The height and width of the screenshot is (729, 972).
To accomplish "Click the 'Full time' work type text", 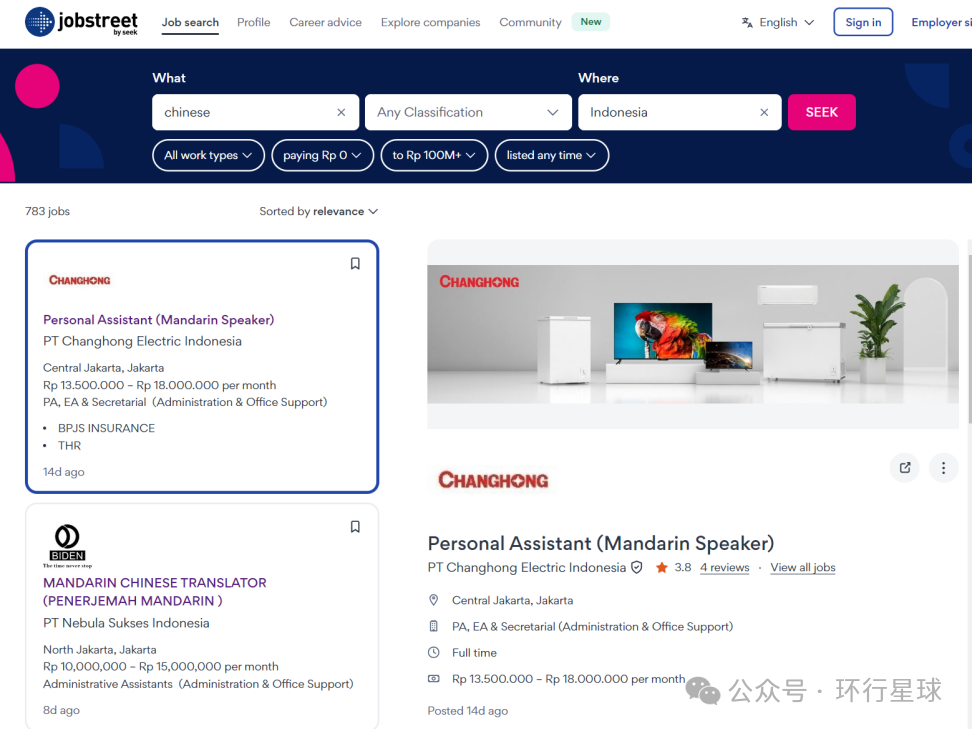I will click(x=474, y=653).
